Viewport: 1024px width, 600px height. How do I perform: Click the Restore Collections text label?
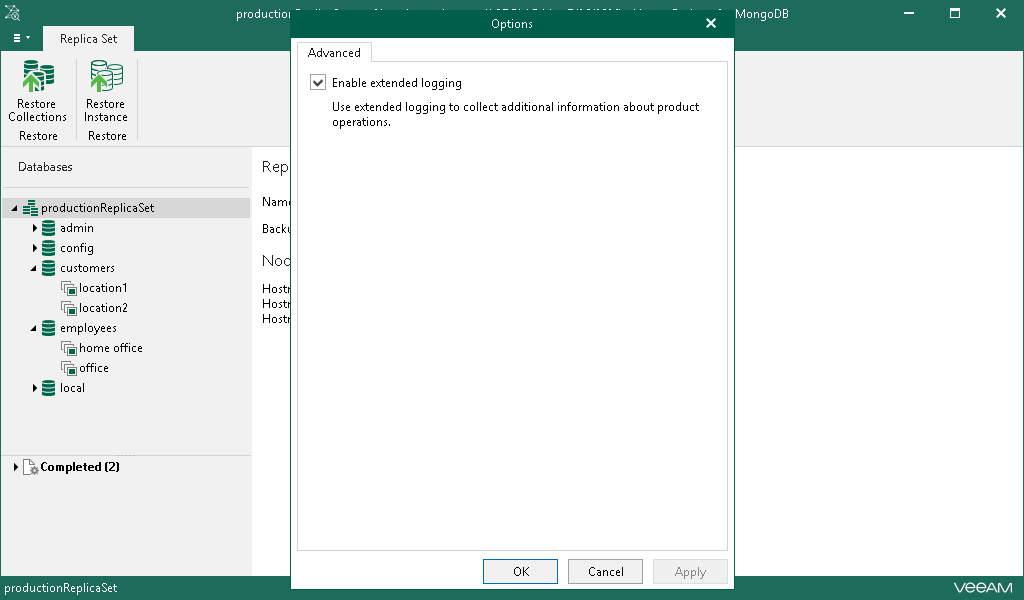click(37, 110)
